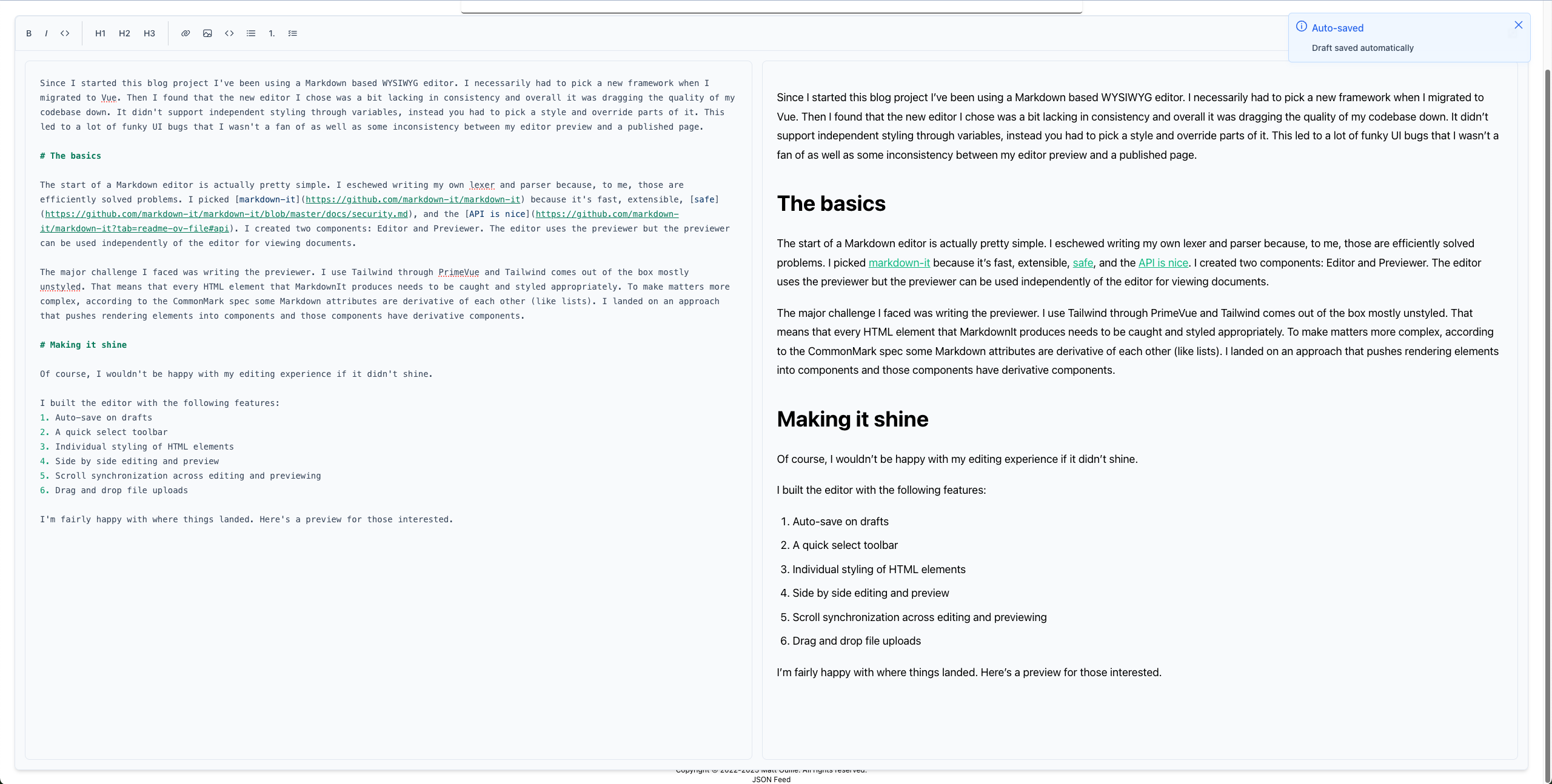Insert a task checklist
Image resolution: width=1552 pixels, height=784 pixels.
[293, 33]
